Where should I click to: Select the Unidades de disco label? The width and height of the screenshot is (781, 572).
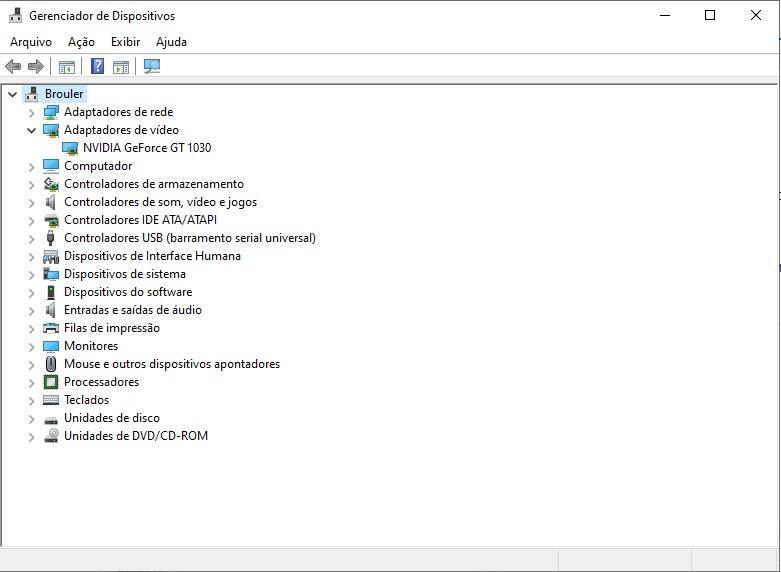click(112, 418)
